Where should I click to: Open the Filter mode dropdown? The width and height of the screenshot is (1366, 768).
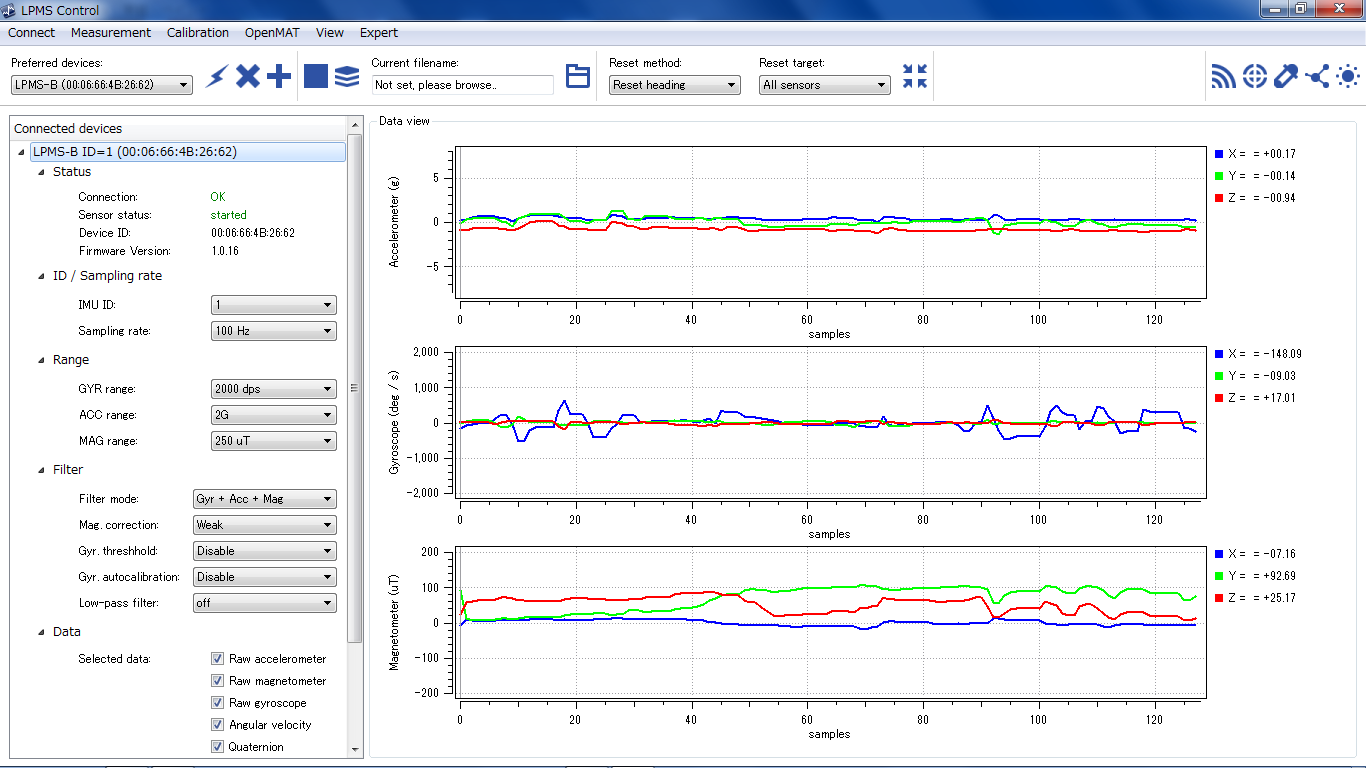click(x=265, y=499)
